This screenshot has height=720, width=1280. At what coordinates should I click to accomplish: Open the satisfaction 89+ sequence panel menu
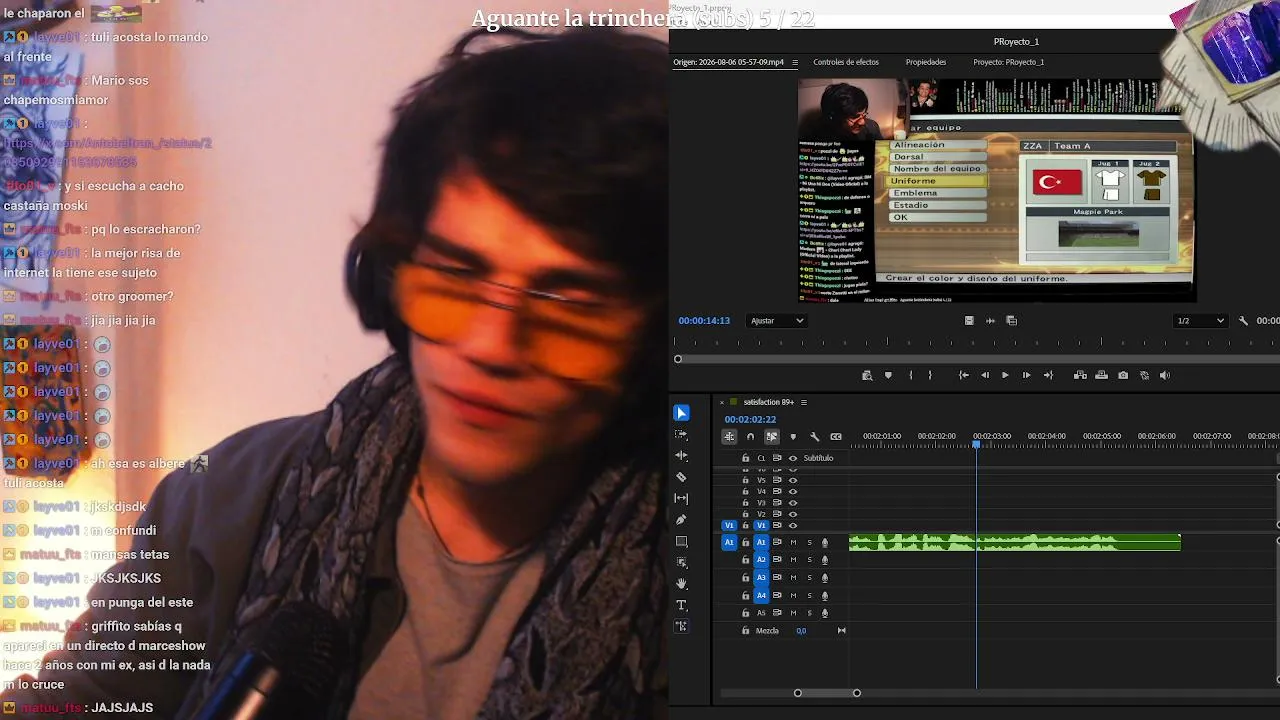(803, 403)
